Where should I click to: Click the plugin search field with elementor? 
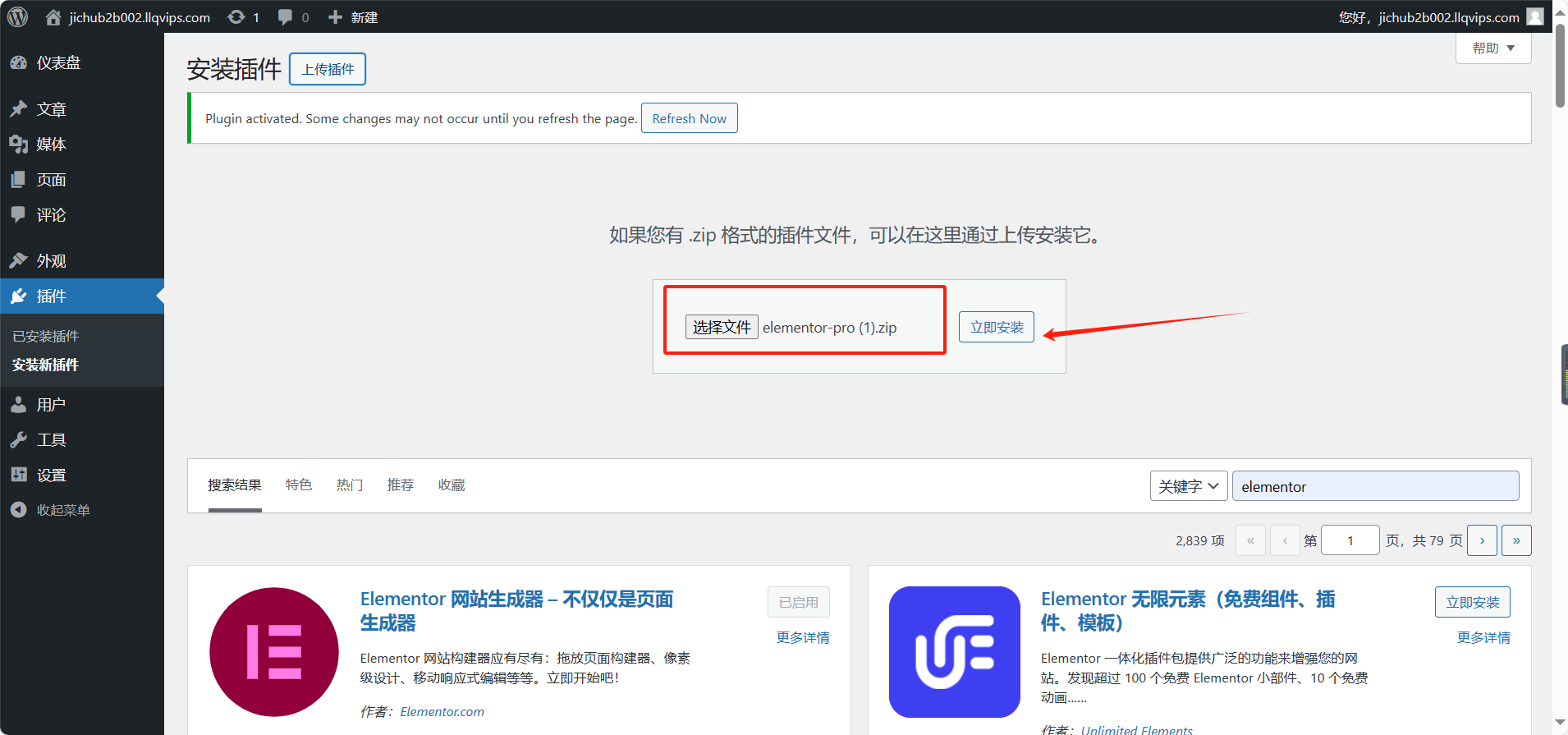1376,486
